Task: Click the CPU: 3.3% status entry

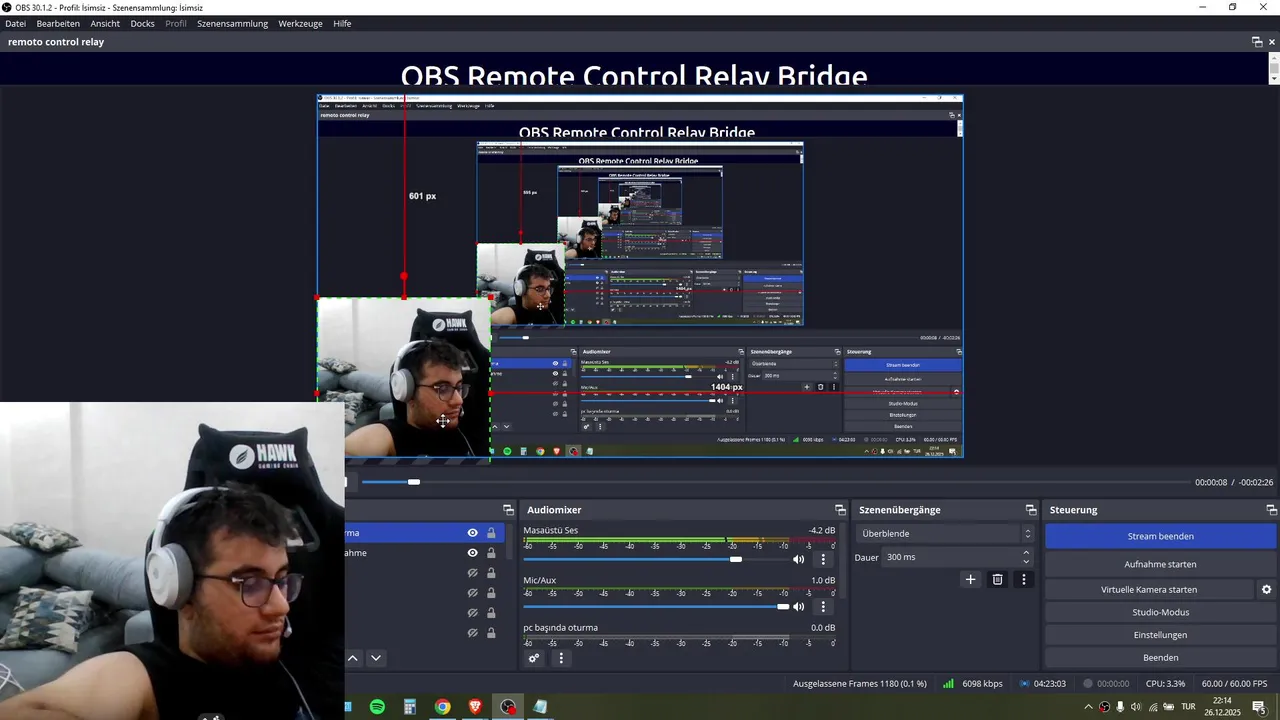Action: pyautogui.click(x=1165, y=684)
